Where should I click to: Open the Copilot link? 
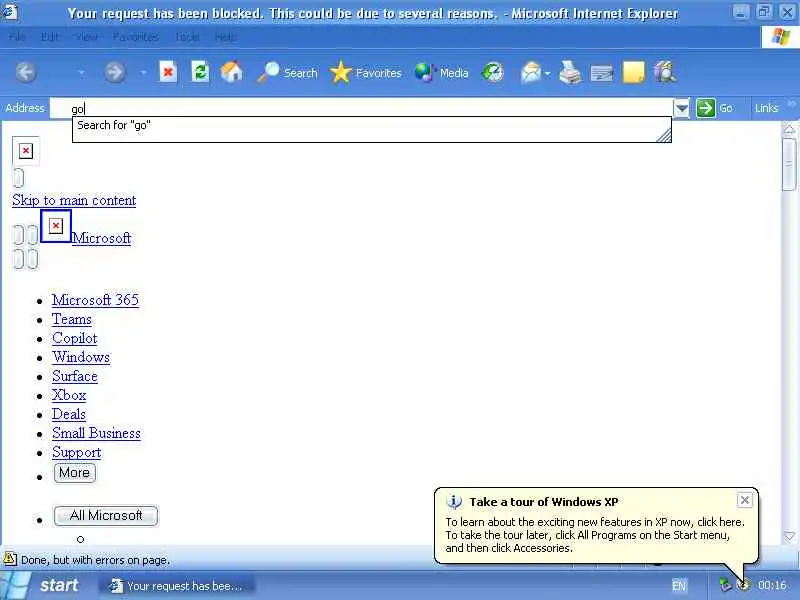pyautogui.click(x=74, y=338)
